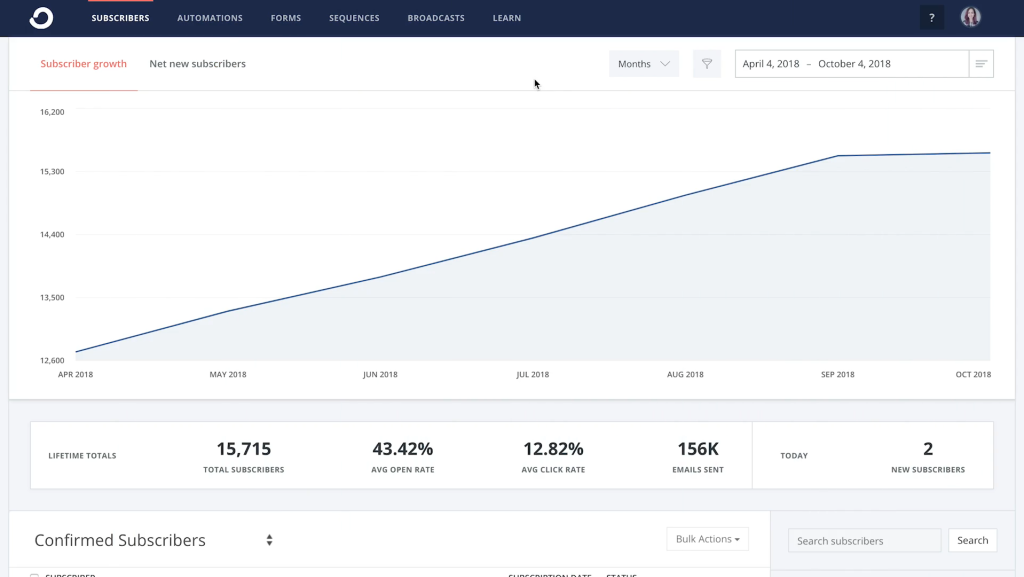The height and width of the screenshot is (577, 1024).
Task: Navigate to the Broadcasts page
Action: tap(436, 18)
